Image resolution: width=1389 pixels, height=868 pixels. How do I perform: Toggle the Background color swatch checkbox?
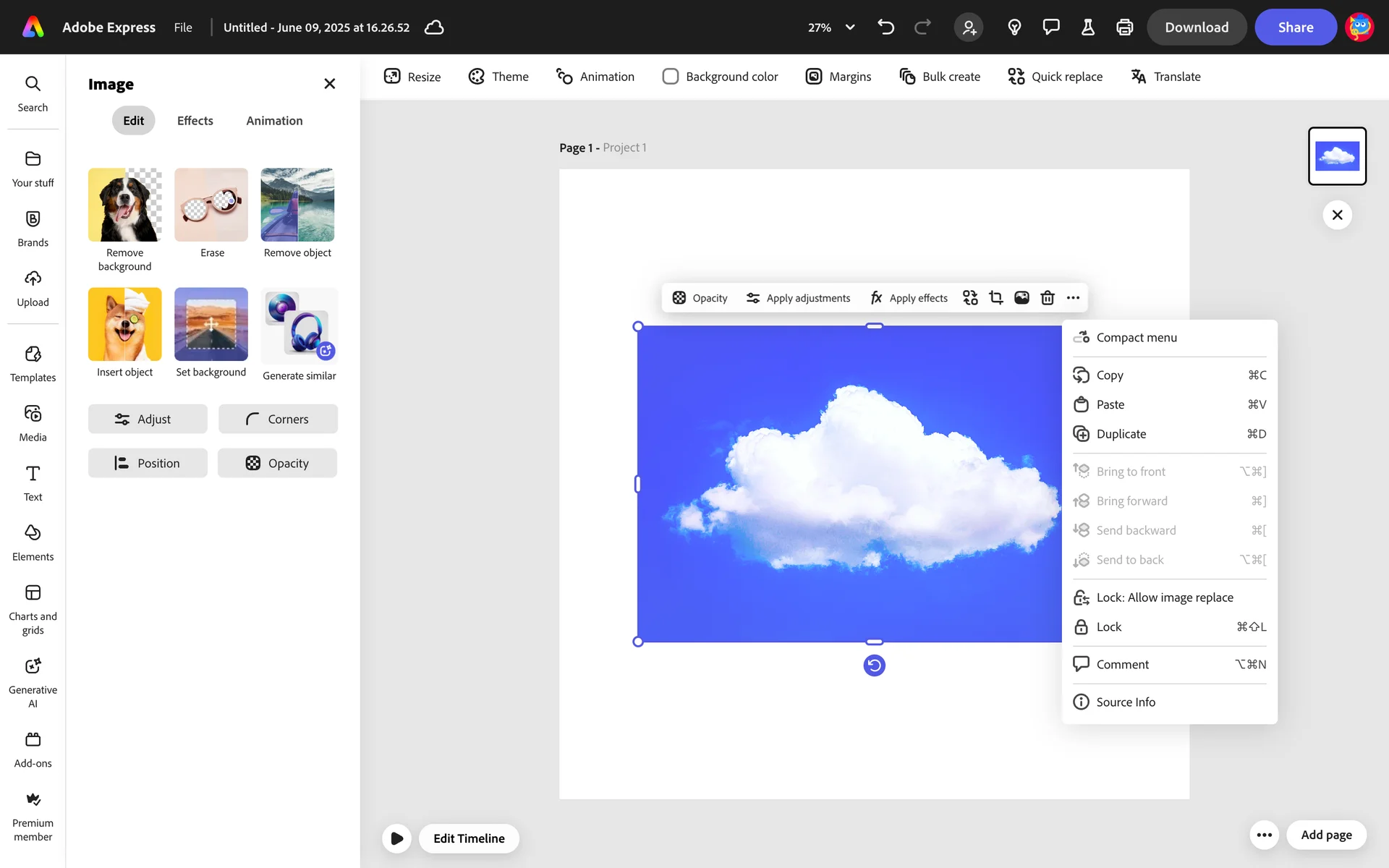(x=671, y=77)
